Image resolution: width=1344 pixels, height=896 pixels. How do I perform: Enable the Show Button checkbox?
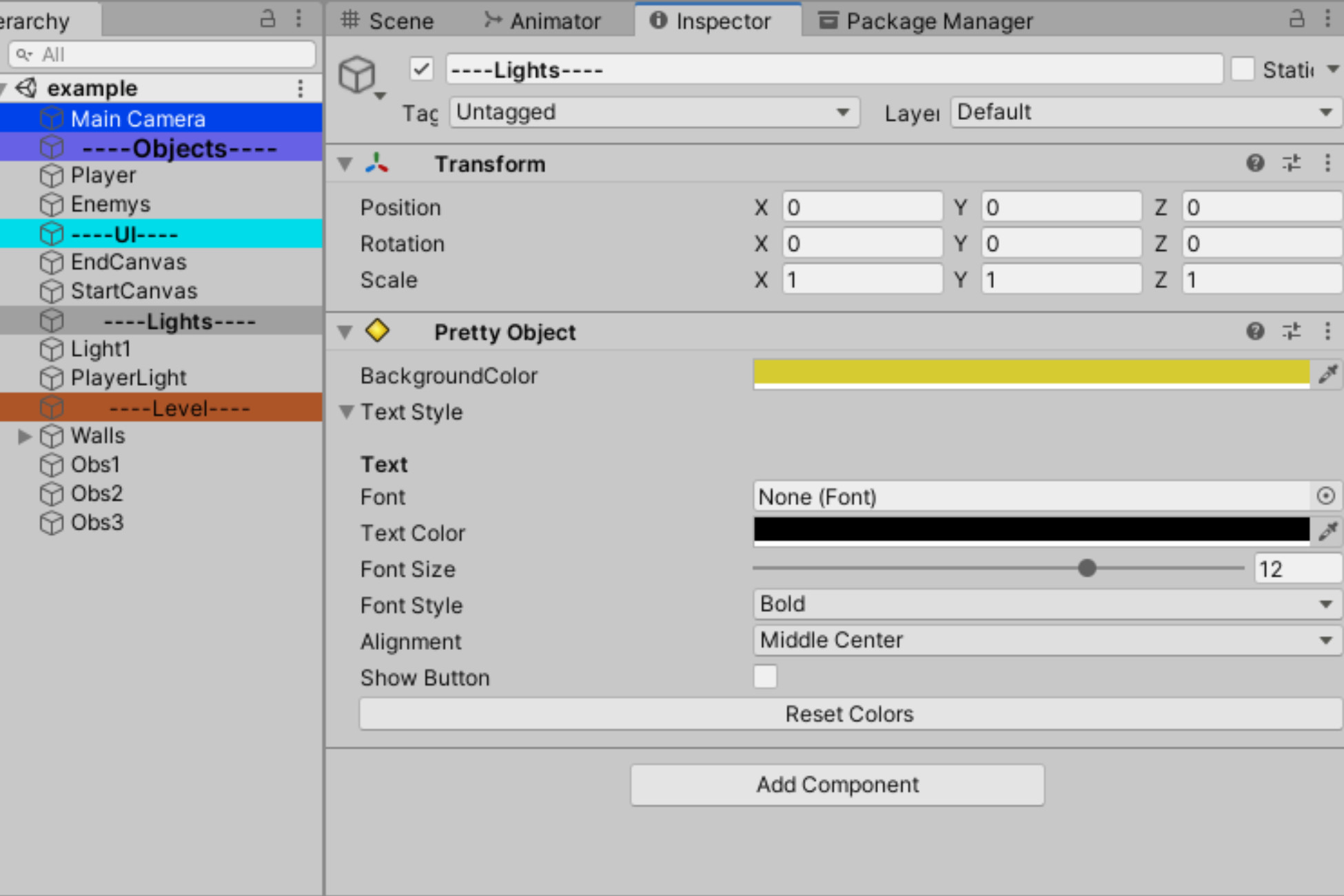tap(764, 677)
